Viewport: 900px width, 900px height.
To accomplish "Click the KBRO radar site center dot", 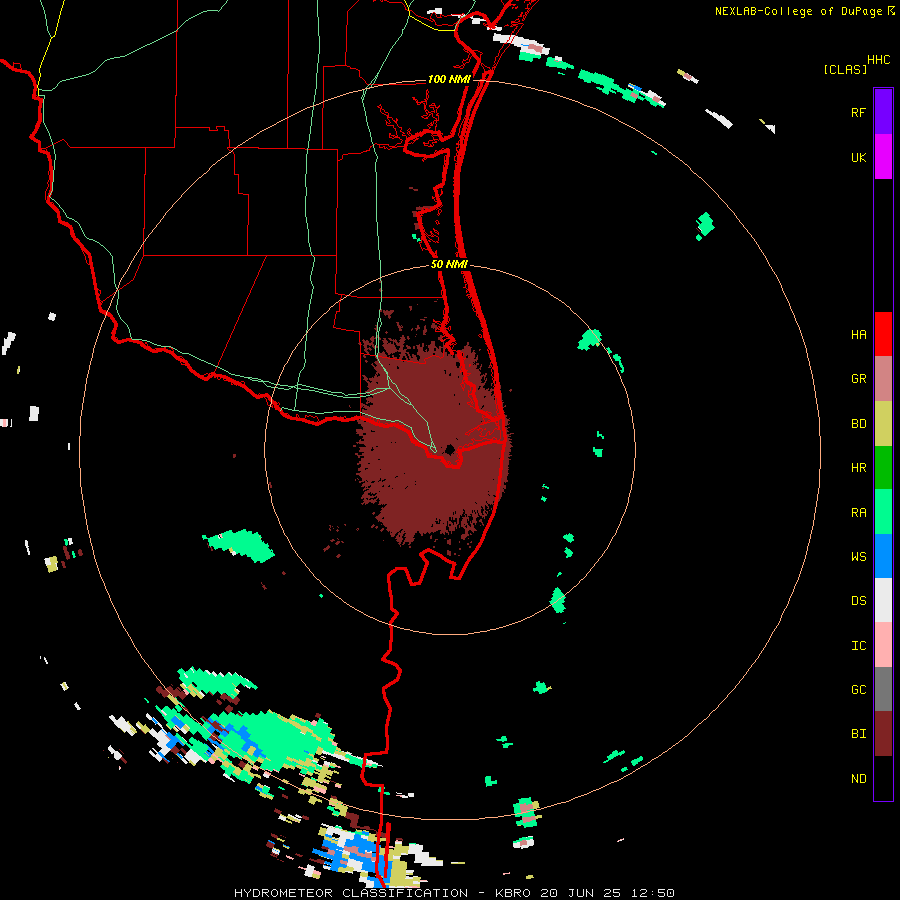I will pos(450,449).
